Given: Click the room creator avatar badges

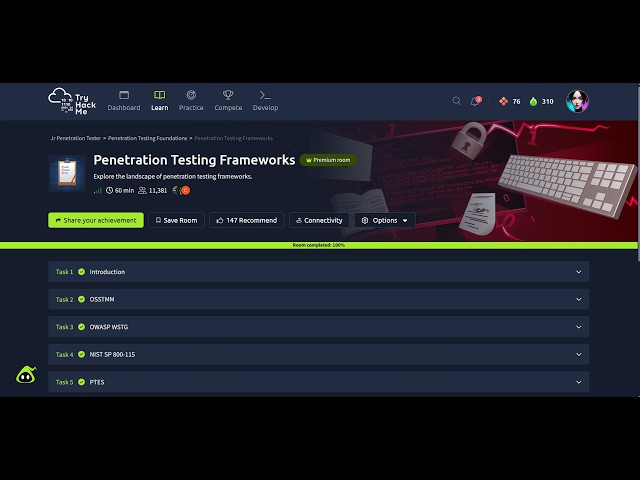Looking at the screenshot, I should click(182, 190).
